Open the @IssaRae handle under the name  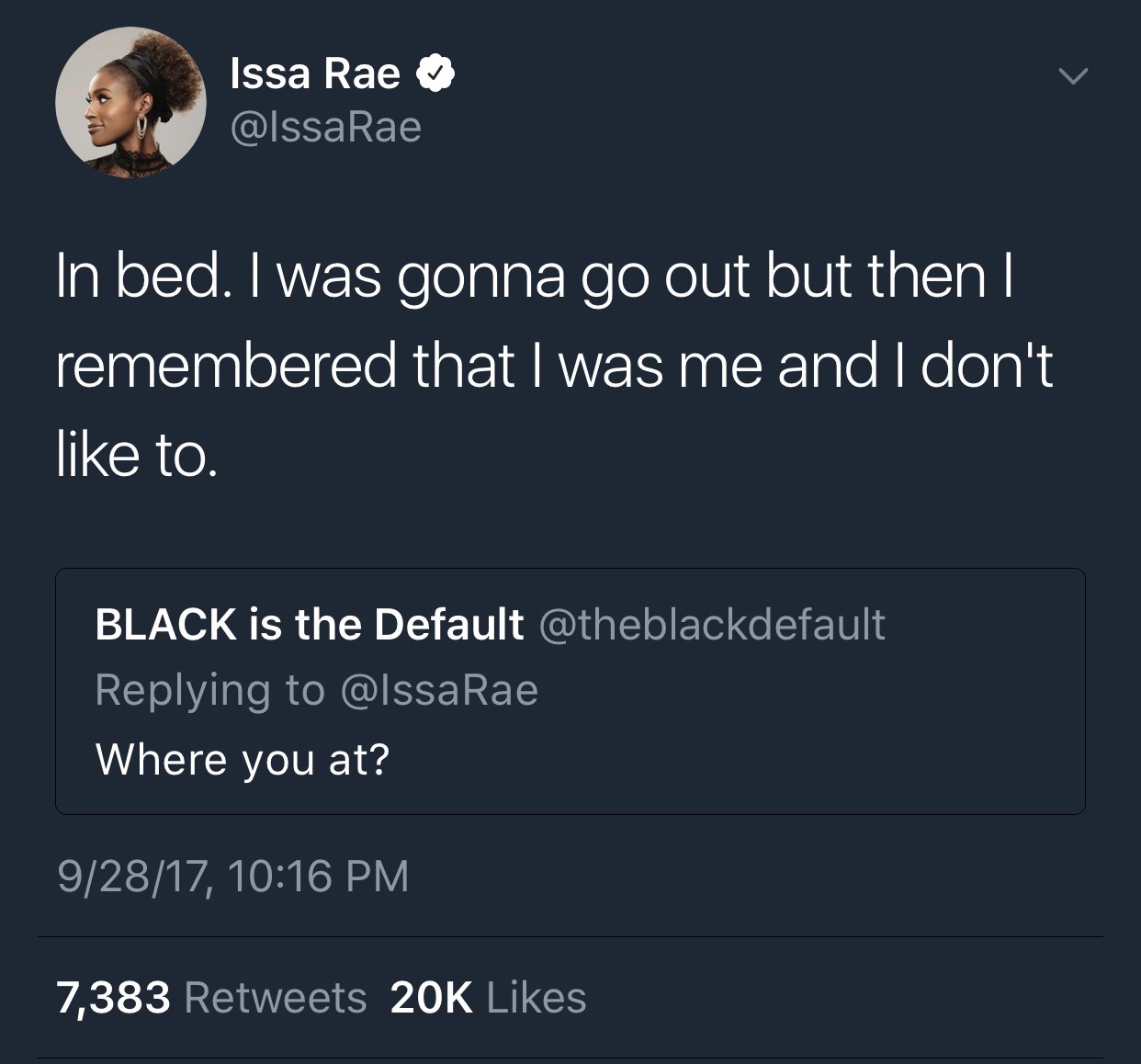click(x=326, y=127)
